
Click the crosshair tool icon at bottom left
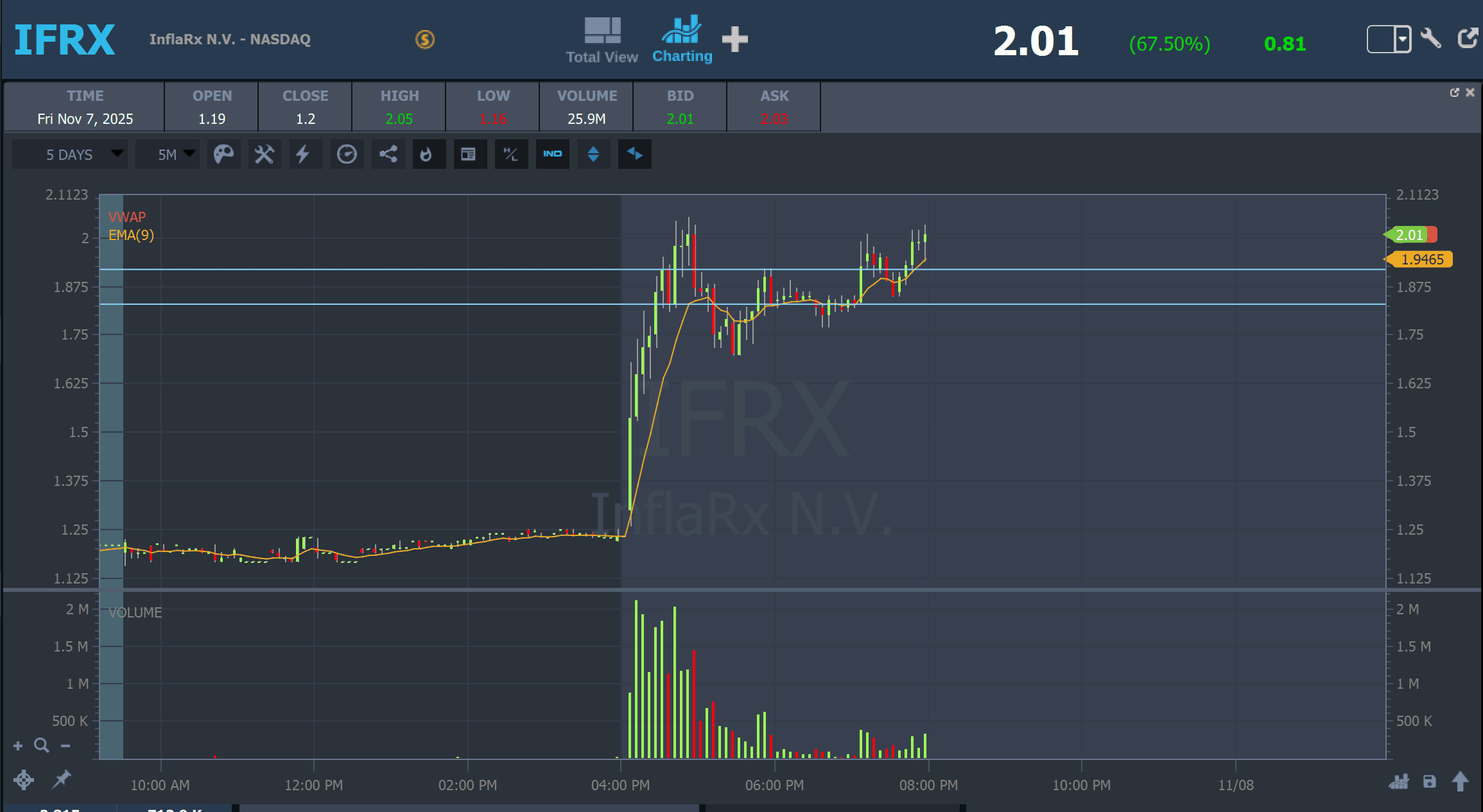click(x=24, y=780)
